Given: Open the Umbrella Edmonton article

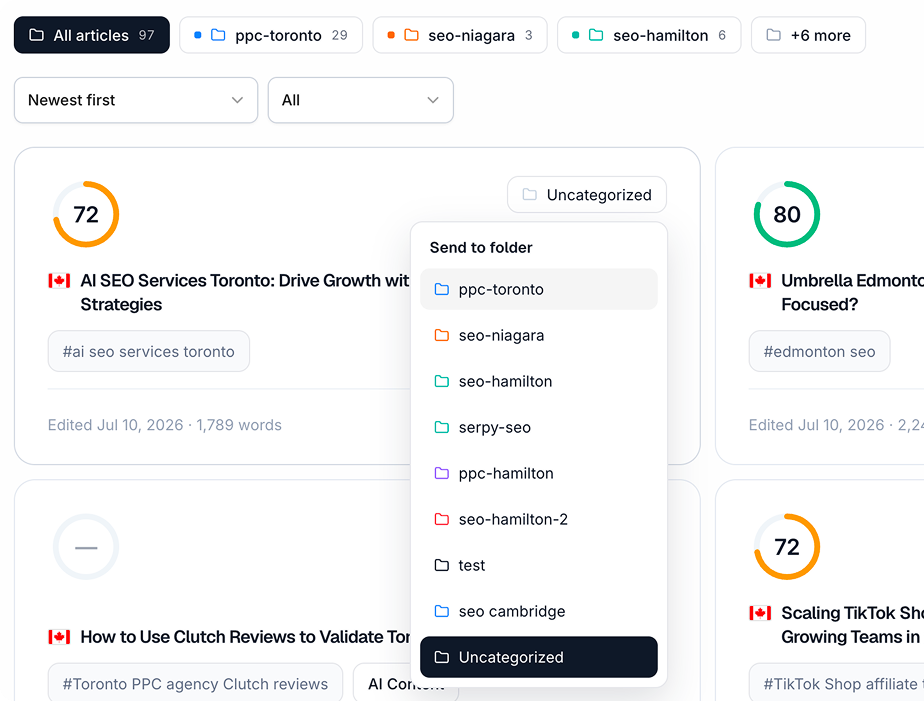Looking at the screenshot, I should (852, 292).
